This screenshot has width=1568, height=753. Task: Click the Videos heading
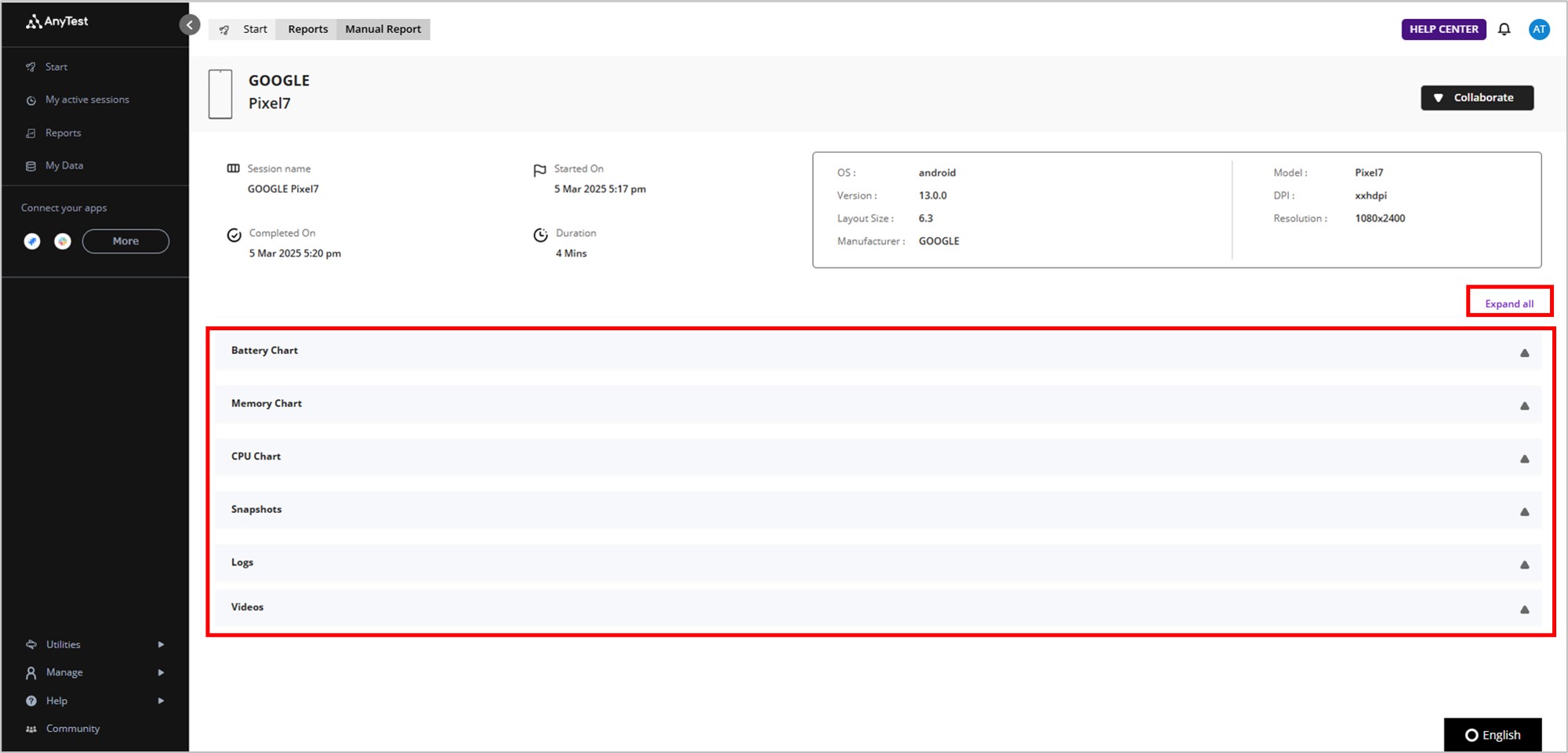(247, 607)
